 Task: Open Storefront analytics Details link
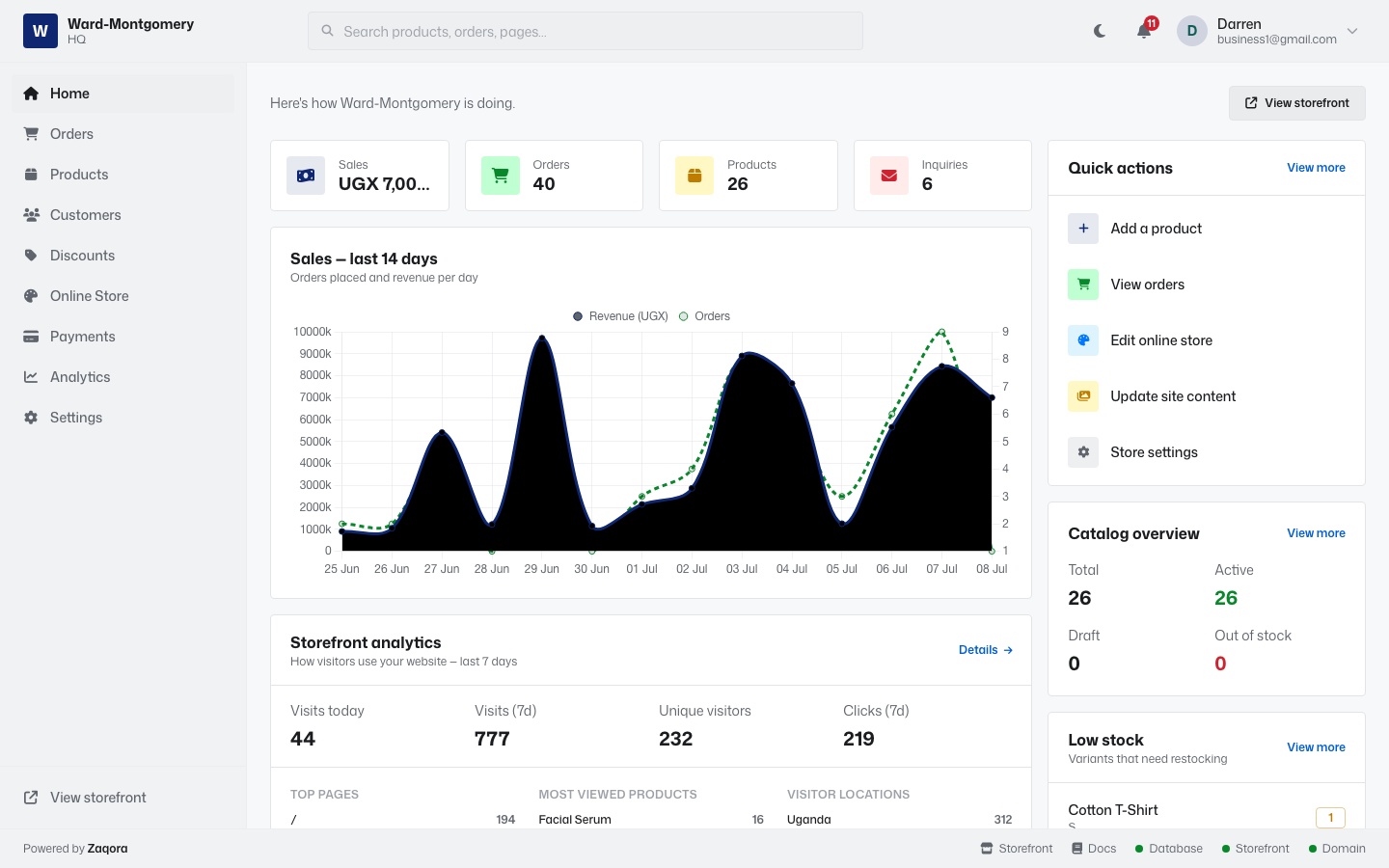tap(986, 650)
